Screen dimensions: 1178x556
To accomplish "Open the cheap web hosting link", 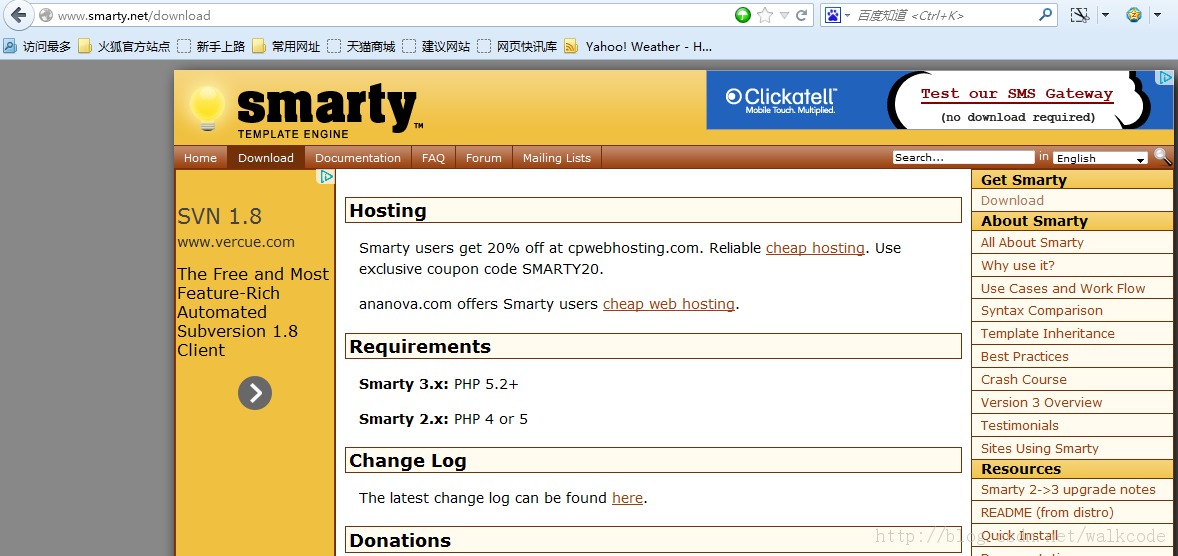I will pyautogui.click(x=669, y=304).
